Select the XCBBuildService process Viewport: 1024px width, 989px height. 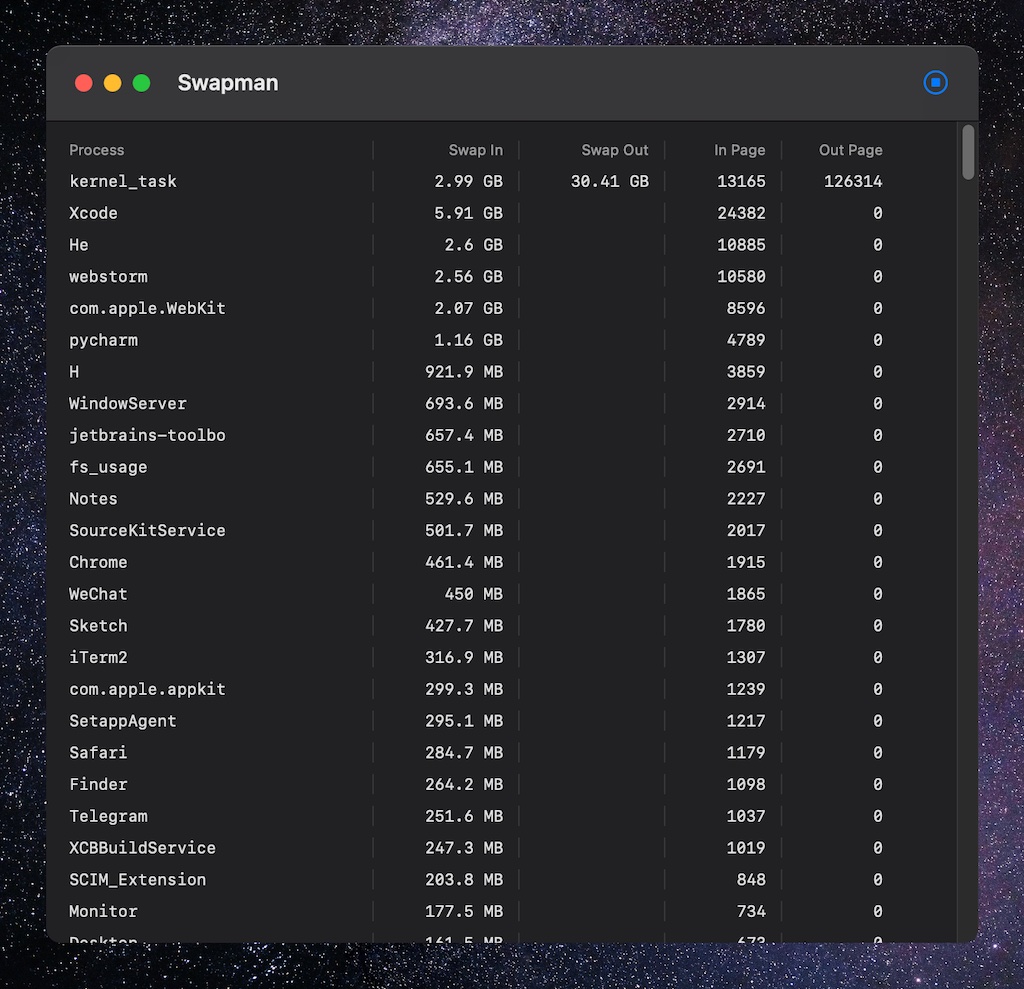click(142, 848)
